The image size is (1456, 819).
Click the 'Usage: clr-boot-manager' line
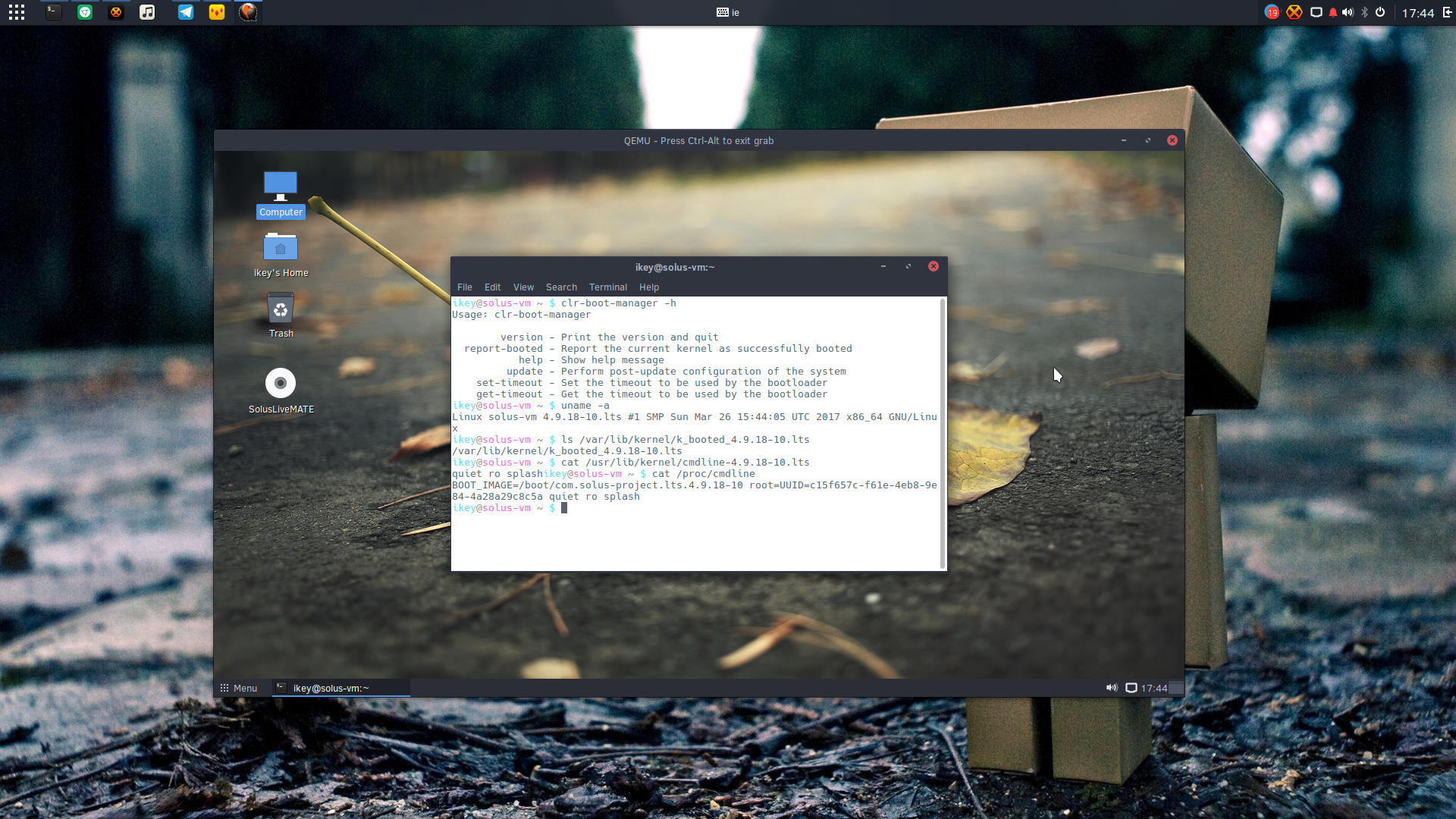pos(522,315)
